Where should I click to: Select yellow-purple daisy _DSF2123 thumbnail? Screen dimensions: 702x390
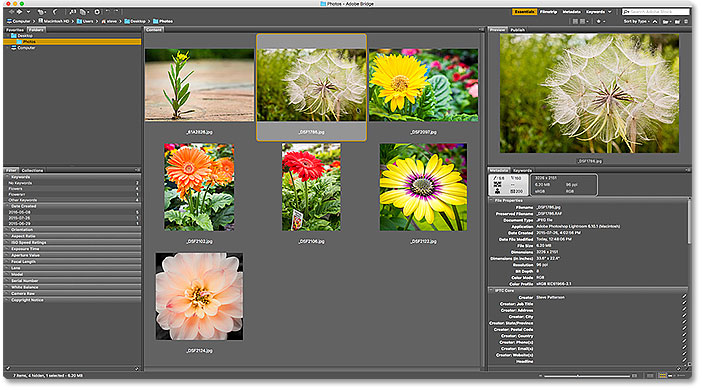[423, 187]
